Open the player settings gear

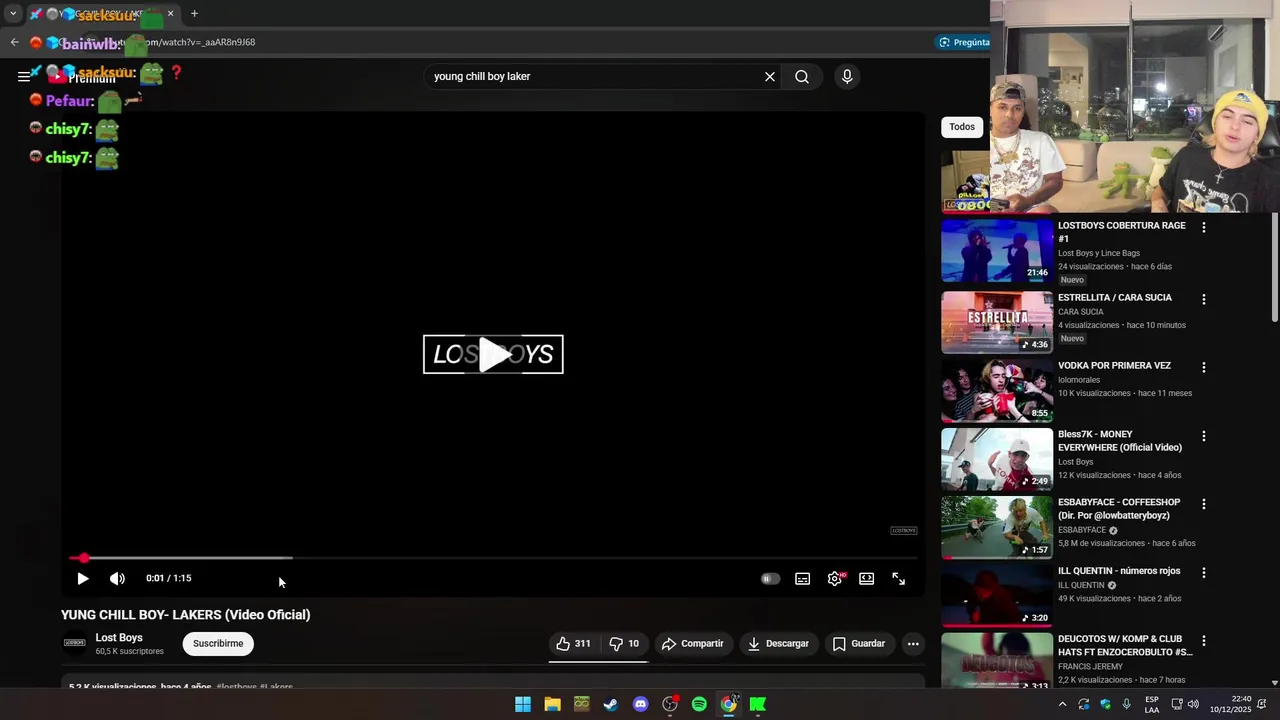click(x=835, y=578)
